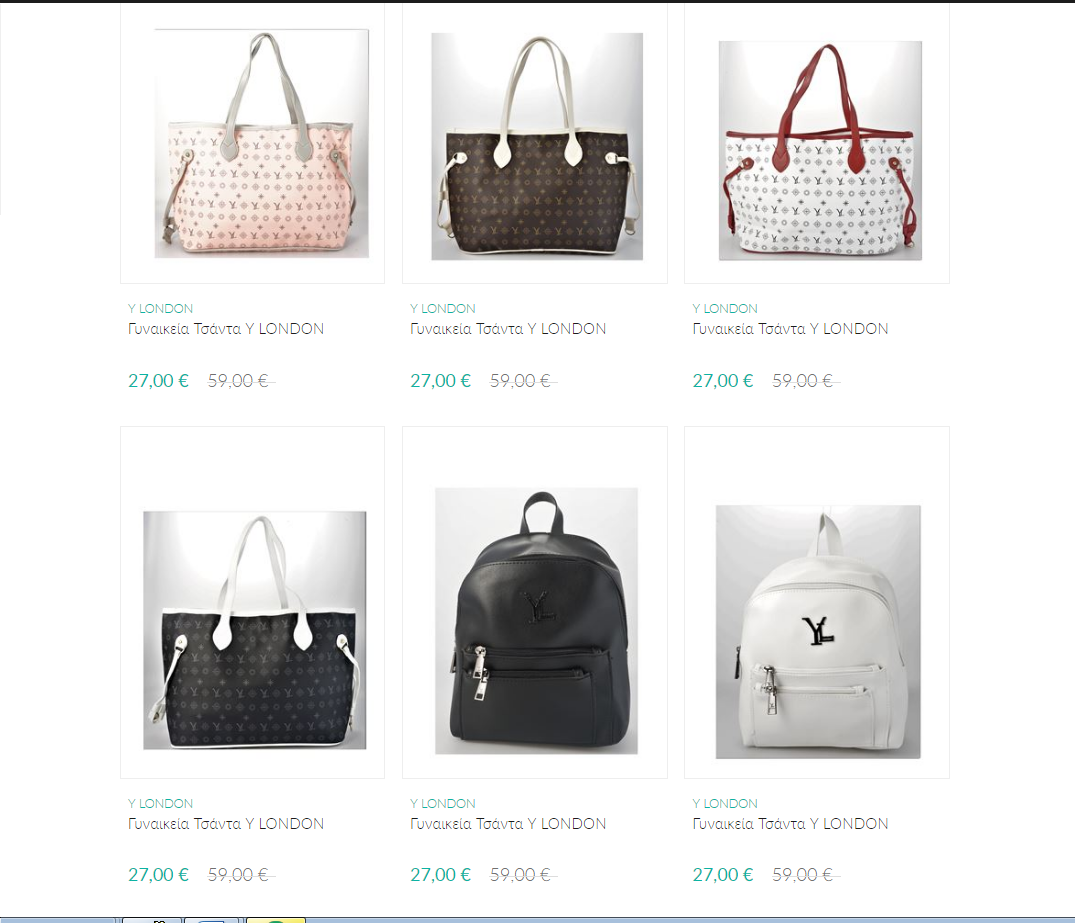This screenshot has width=1075, height=923.
Task: Click Y LONDON brand link under red-handled bag
Action: click(725, 309)
